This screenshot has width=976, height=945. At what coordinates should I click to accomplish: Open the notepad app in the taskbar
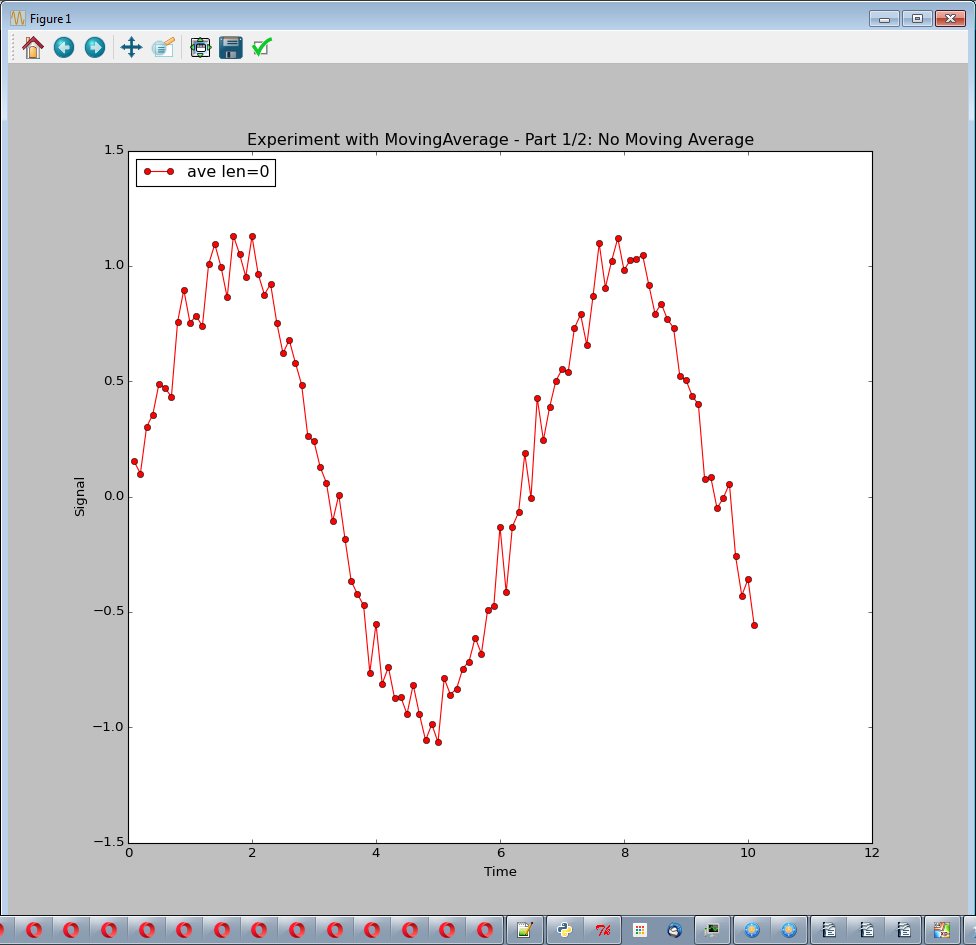click(x=525, y=930)
